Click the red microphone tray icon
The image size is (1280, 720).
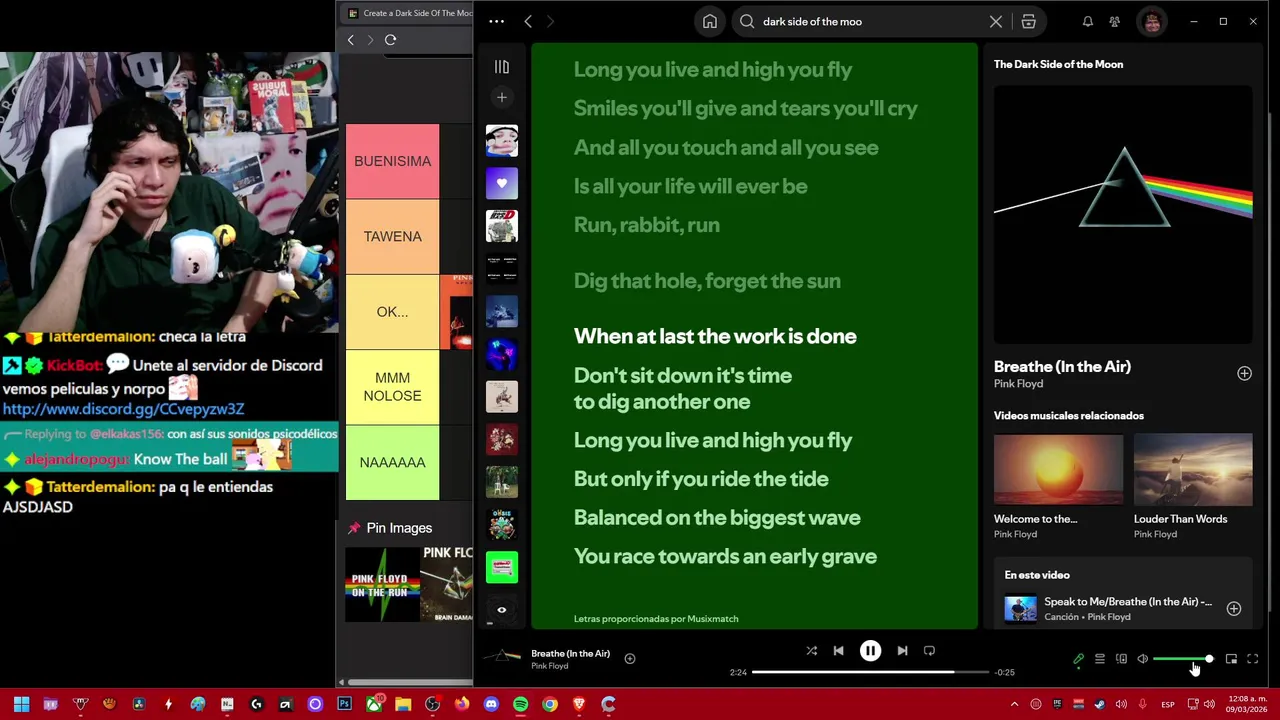click(1142, 705)
